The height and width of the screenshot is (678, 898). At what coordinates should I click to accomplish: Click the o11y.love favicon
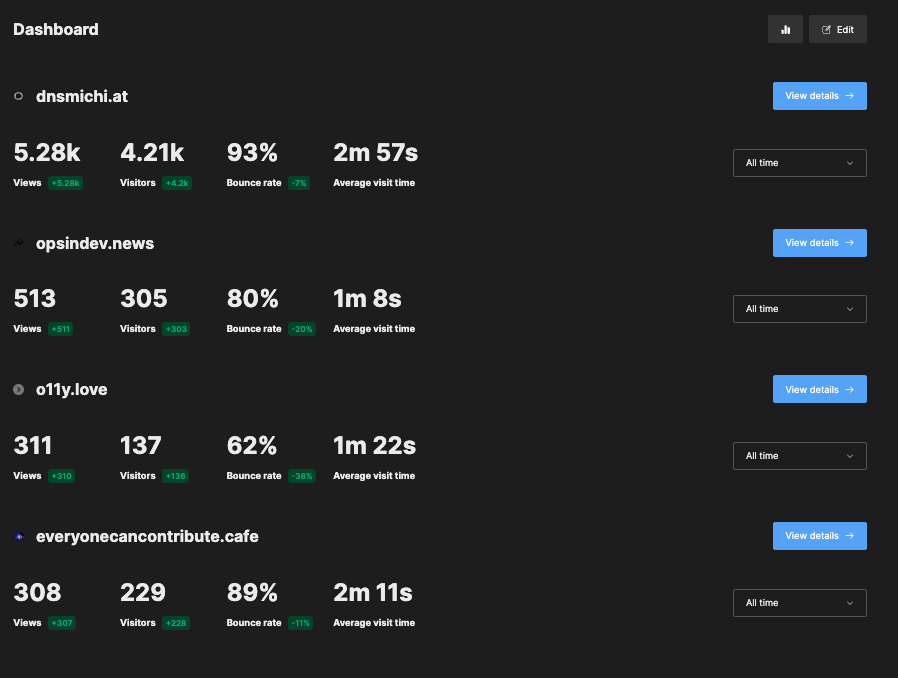click(x=18, y=390)
